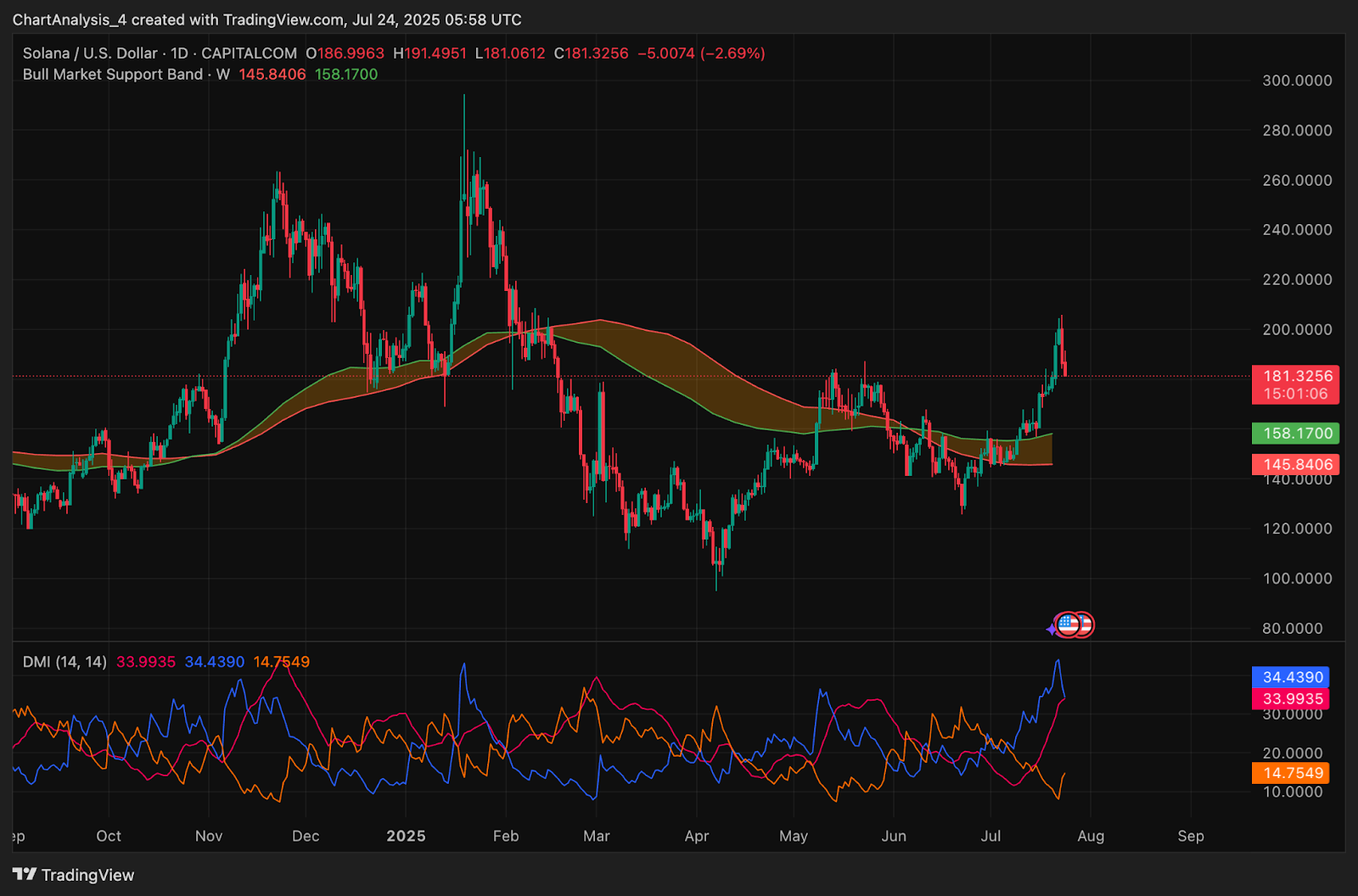Click the Jul label on the time axis
The image size is (1358, 896).
(x=990, y=836)
